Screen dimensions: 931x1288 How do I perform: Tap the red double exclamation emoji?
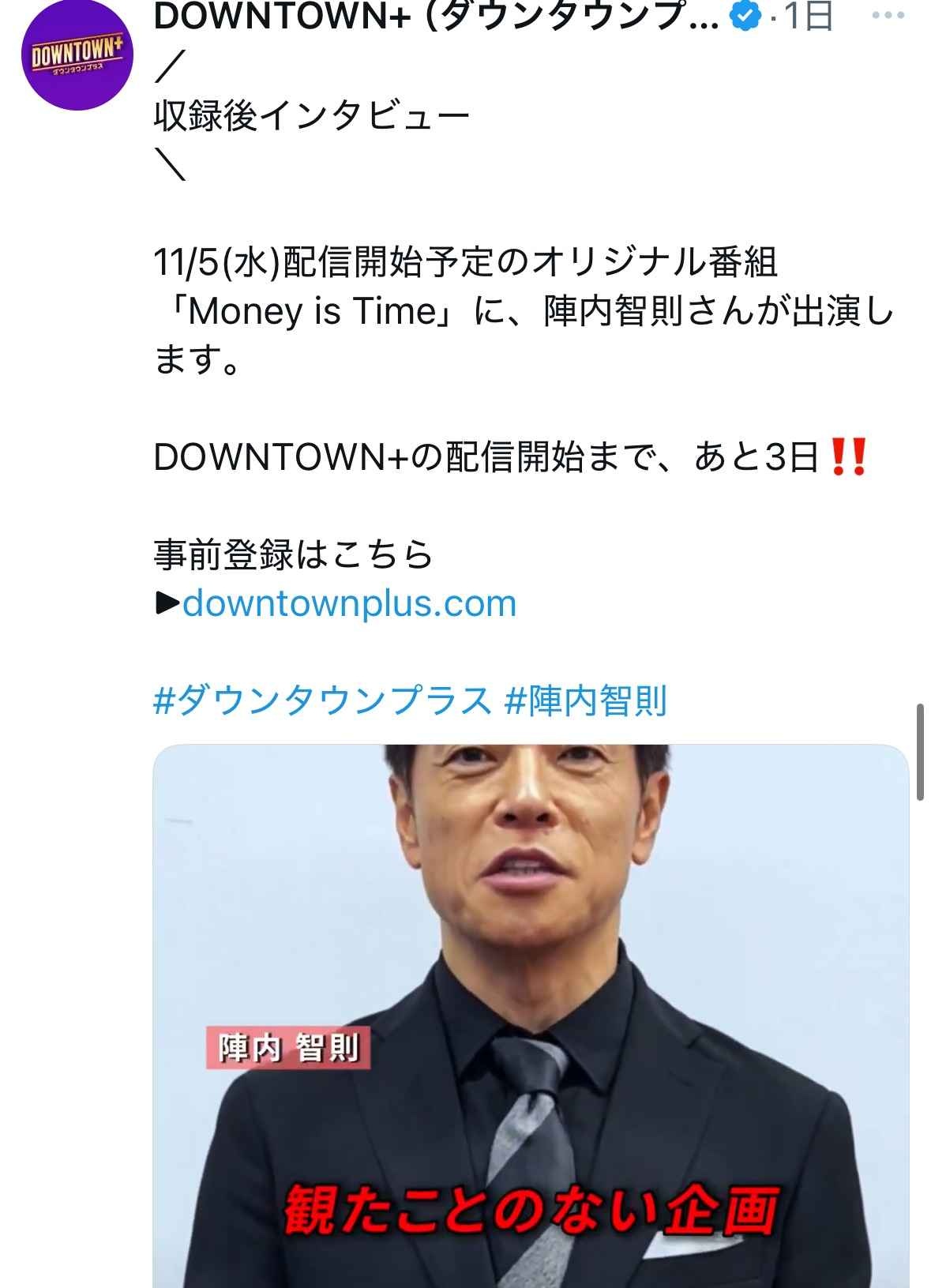coord(850,457)
